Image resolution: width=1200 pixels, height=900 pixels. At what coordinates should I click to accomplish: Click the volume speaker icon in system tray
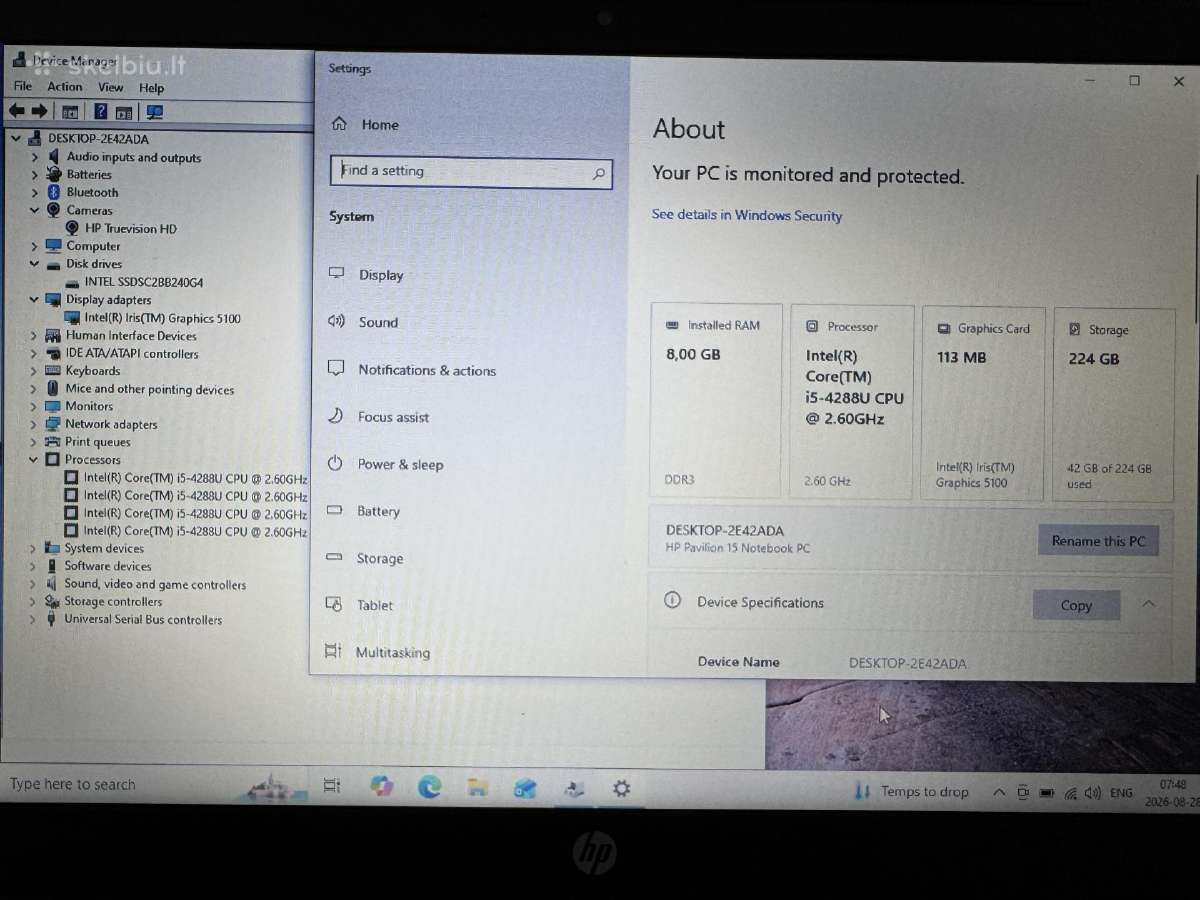click(x=1093, y=793)
